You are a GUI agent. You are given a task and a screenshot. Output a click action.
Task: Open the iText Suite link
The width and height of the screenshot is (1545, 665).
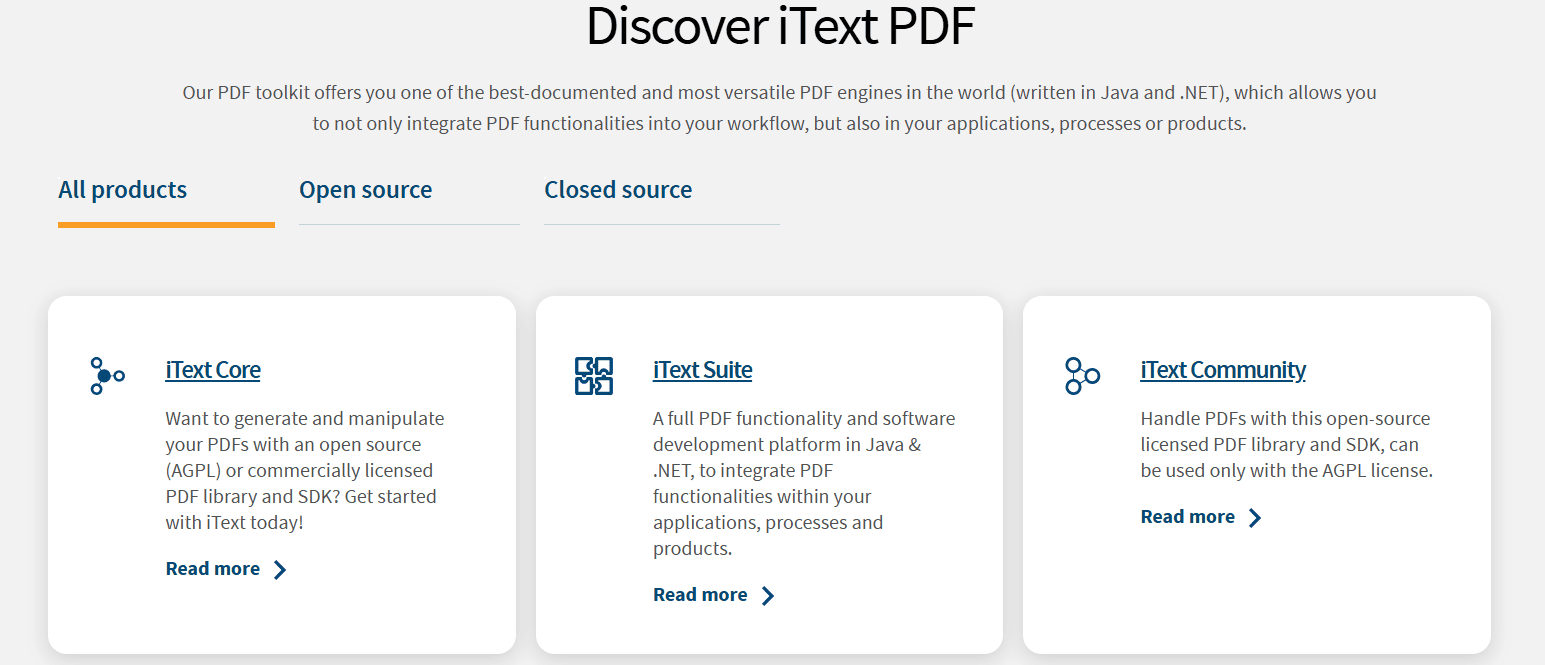702,370
